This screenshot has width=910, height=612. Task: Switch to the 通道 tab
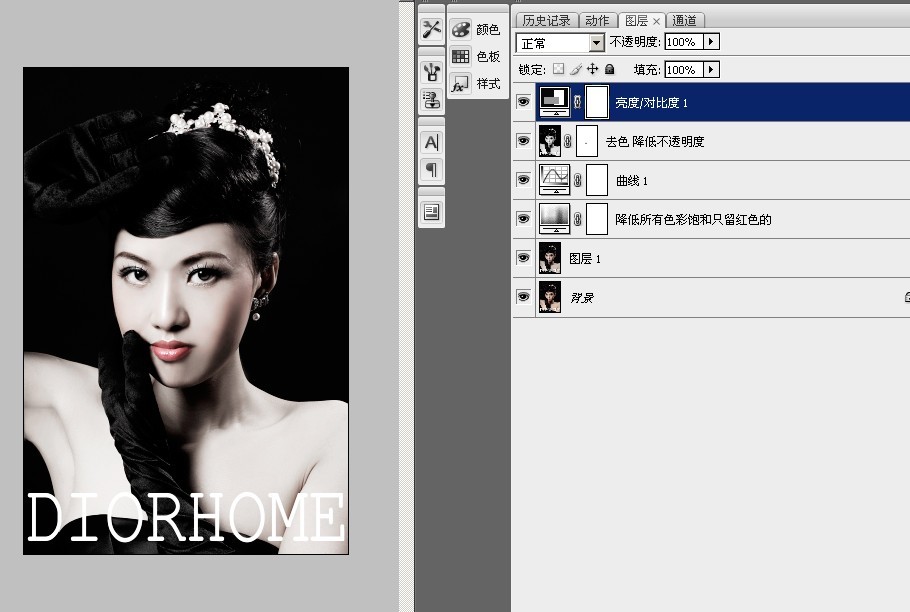coord(685,21)
